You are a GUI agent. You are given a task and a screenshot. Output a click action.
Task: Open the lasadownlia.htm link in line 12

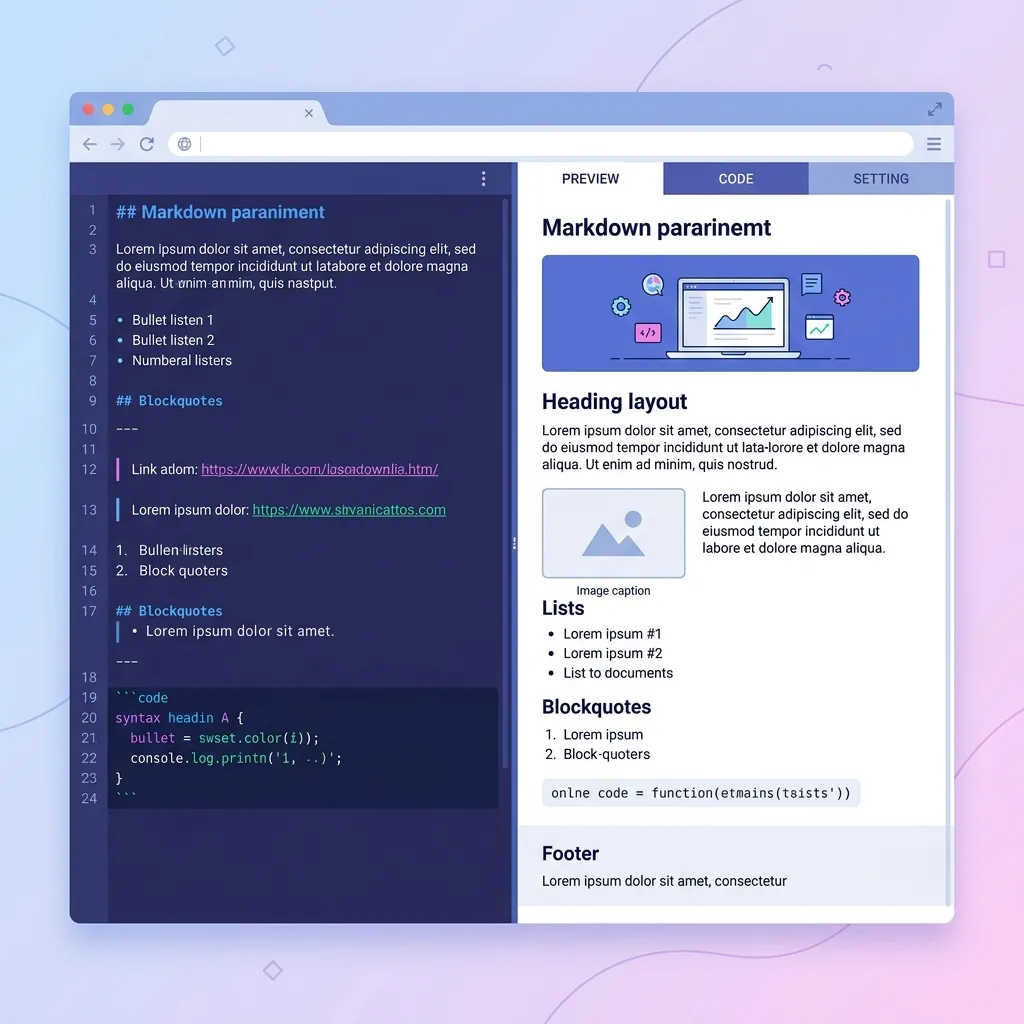(x=319, y=470)
